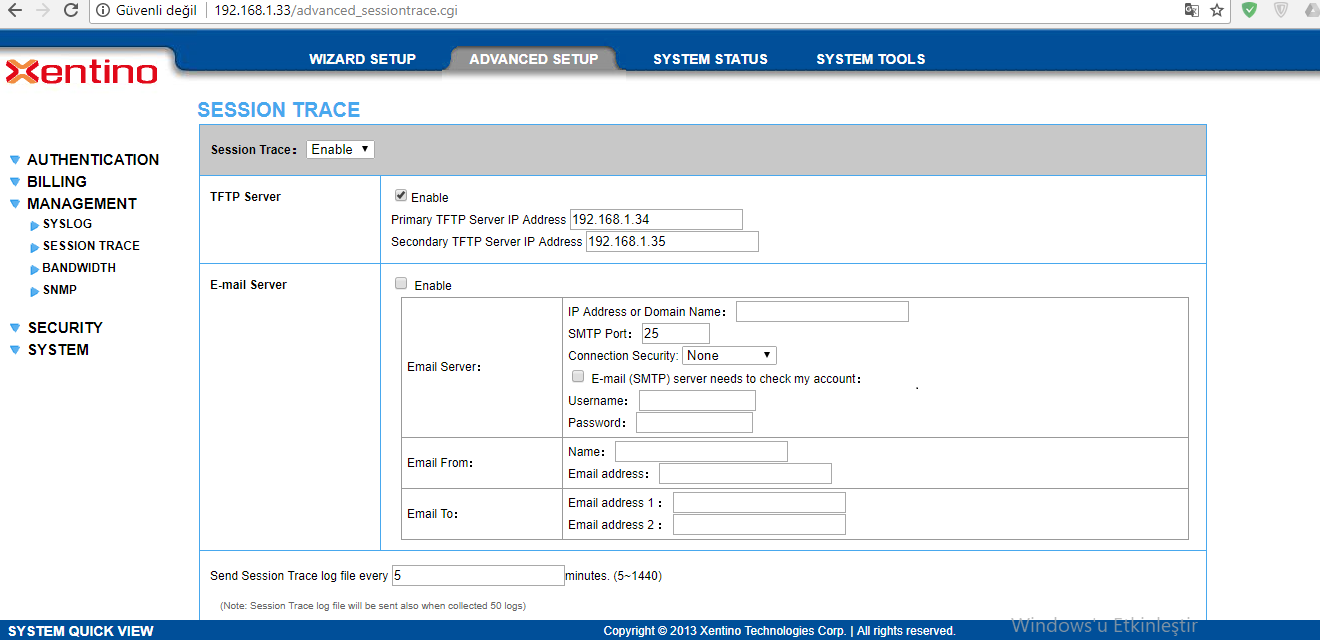Click the Primary TFTP Server IP Address field
The width and height of the screenshot is (1320, 640).
tap(656, 219)
